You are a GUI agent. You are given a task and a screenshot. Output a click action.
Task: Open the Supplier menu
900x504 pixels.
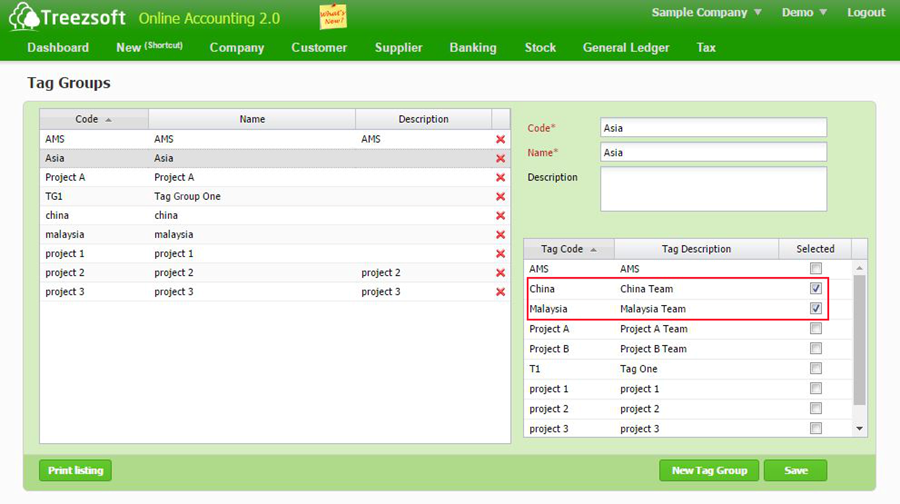398,48
